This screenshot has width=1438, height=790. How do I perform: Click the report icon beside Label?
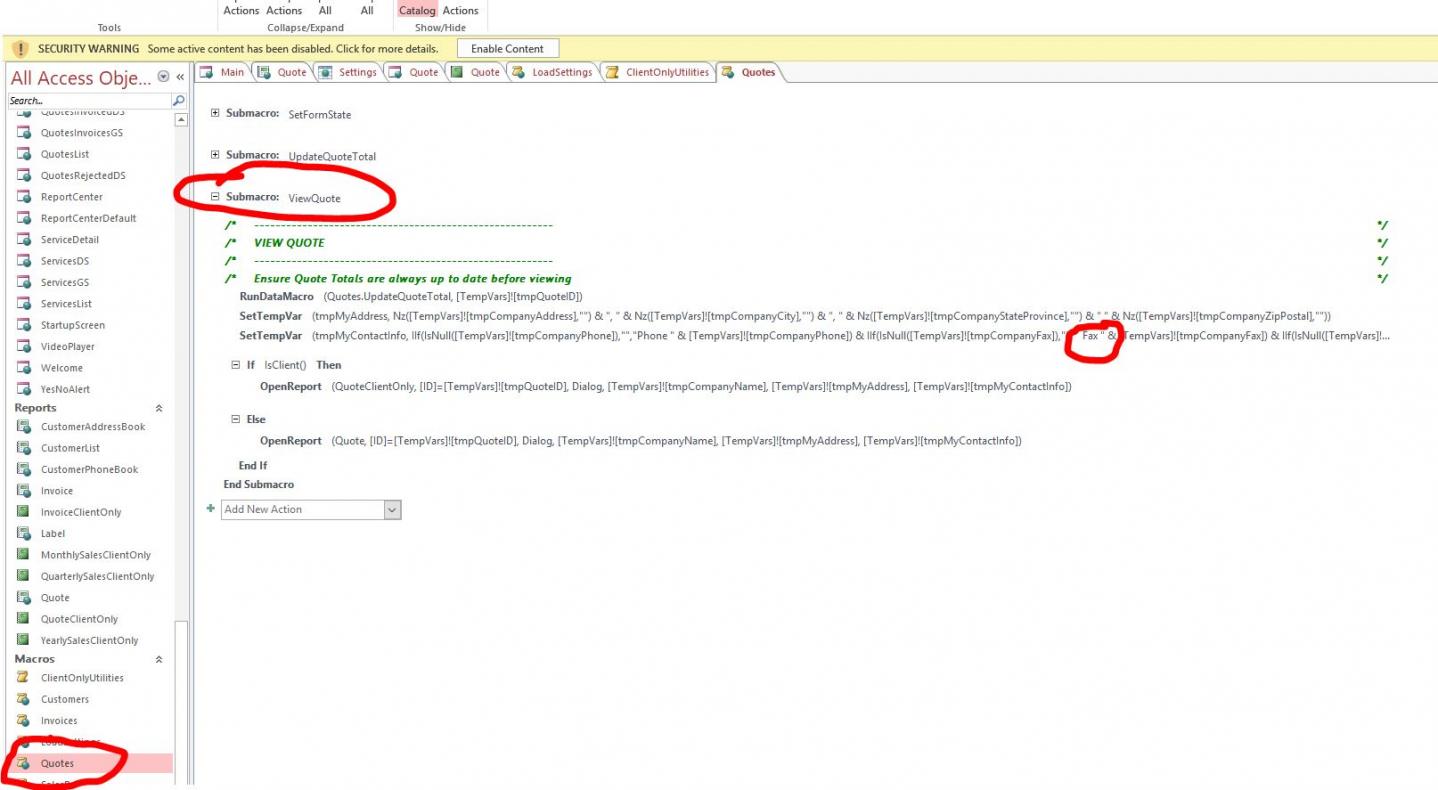click(x=23, y=534)
